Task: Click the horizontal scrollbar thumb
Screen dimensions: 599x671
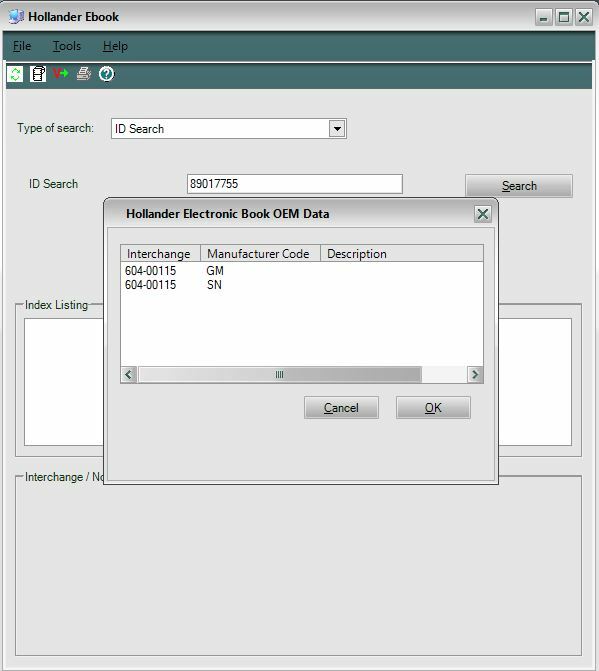Action: 280,374
